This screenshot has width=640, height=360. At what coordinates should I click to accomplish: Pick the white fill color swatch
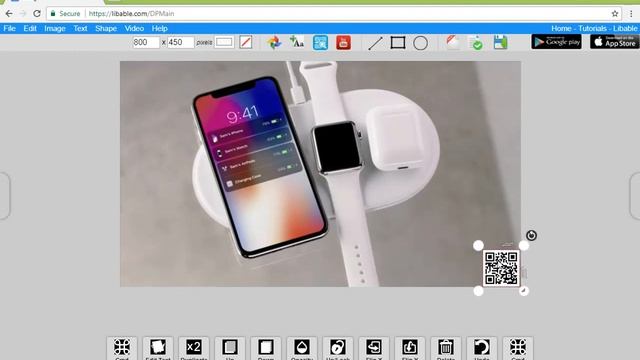point(224,42)
